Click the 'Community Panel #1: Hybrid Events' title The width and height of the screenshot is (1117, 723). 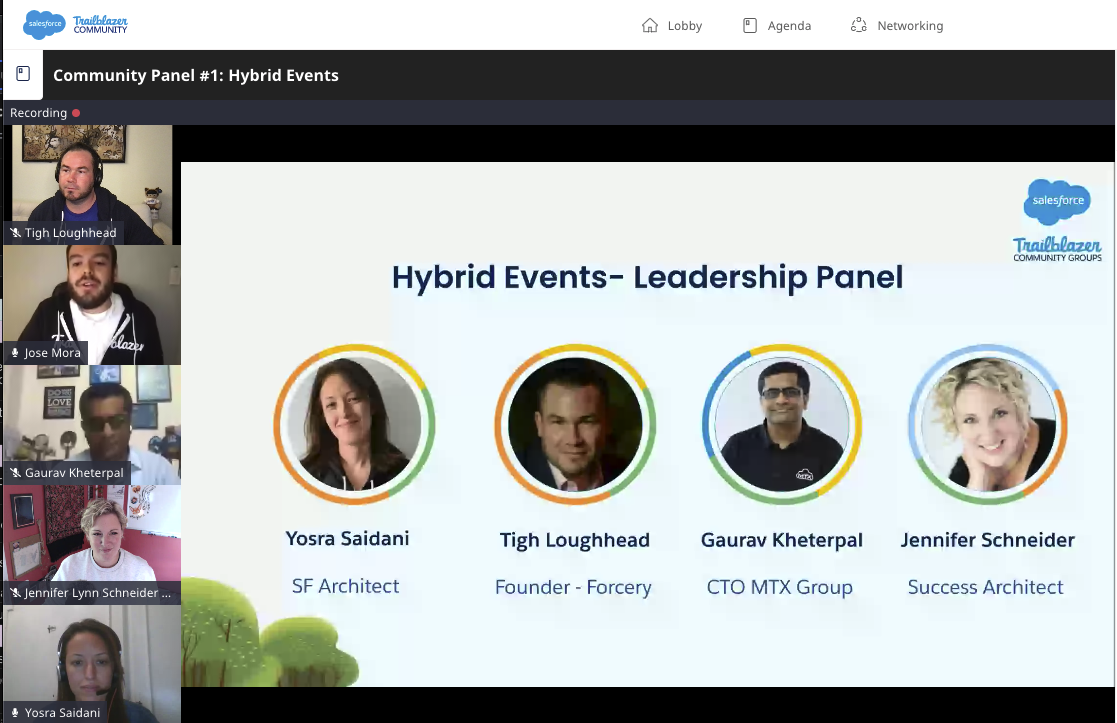(x=196, y=75)
